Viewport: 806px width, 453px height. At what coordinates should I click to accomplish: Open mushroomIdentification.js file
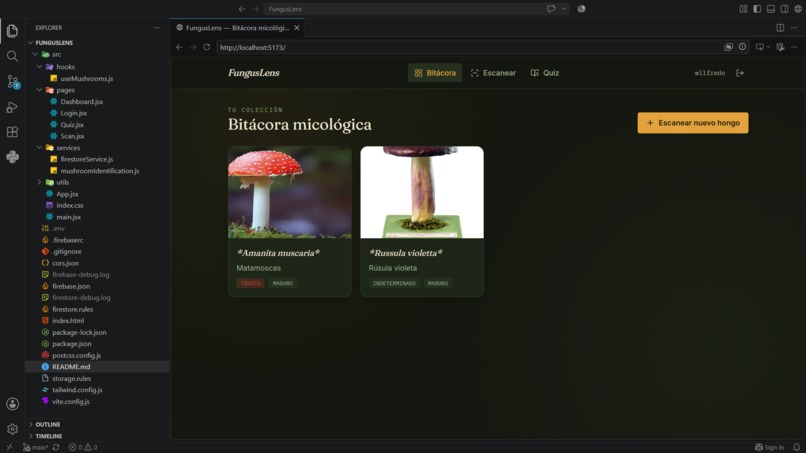click(99, 171)
